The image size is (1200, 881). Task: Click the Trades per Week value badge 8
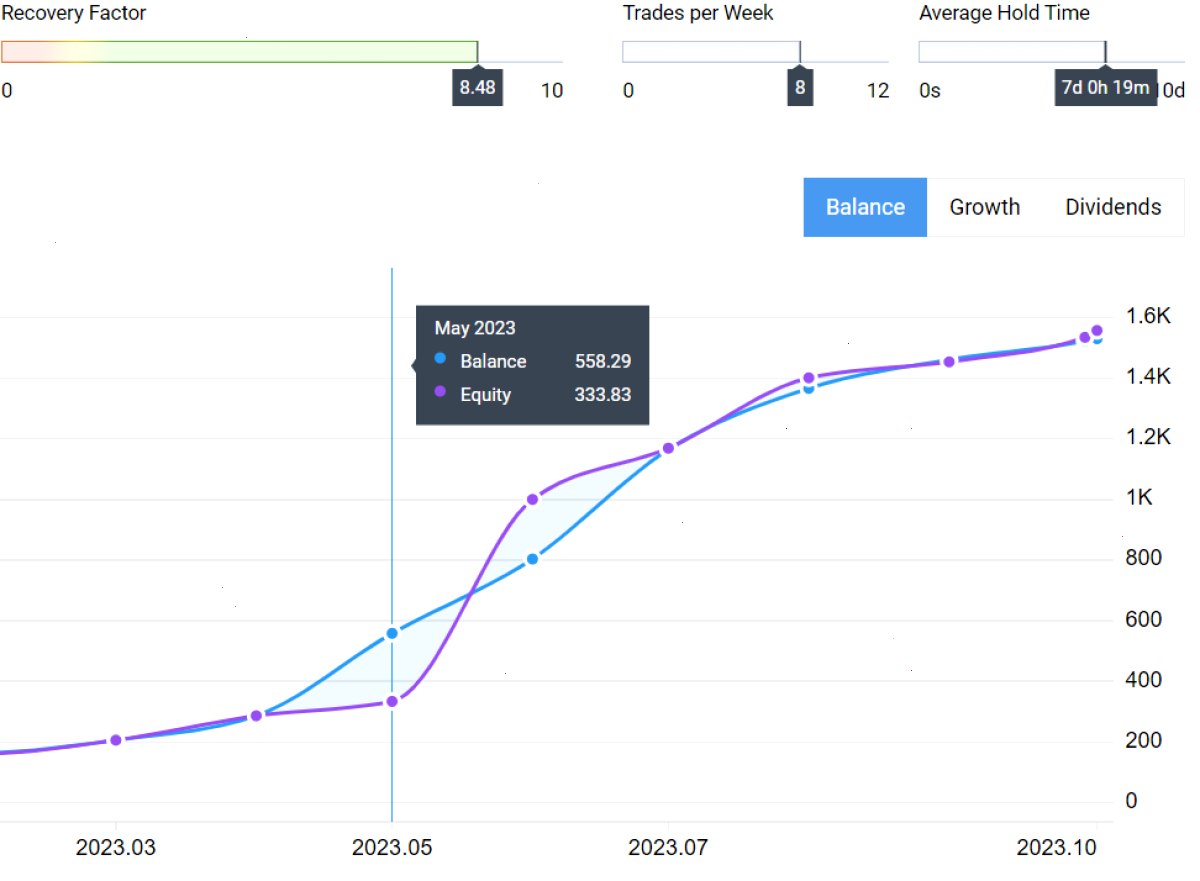tap(800, 87)
